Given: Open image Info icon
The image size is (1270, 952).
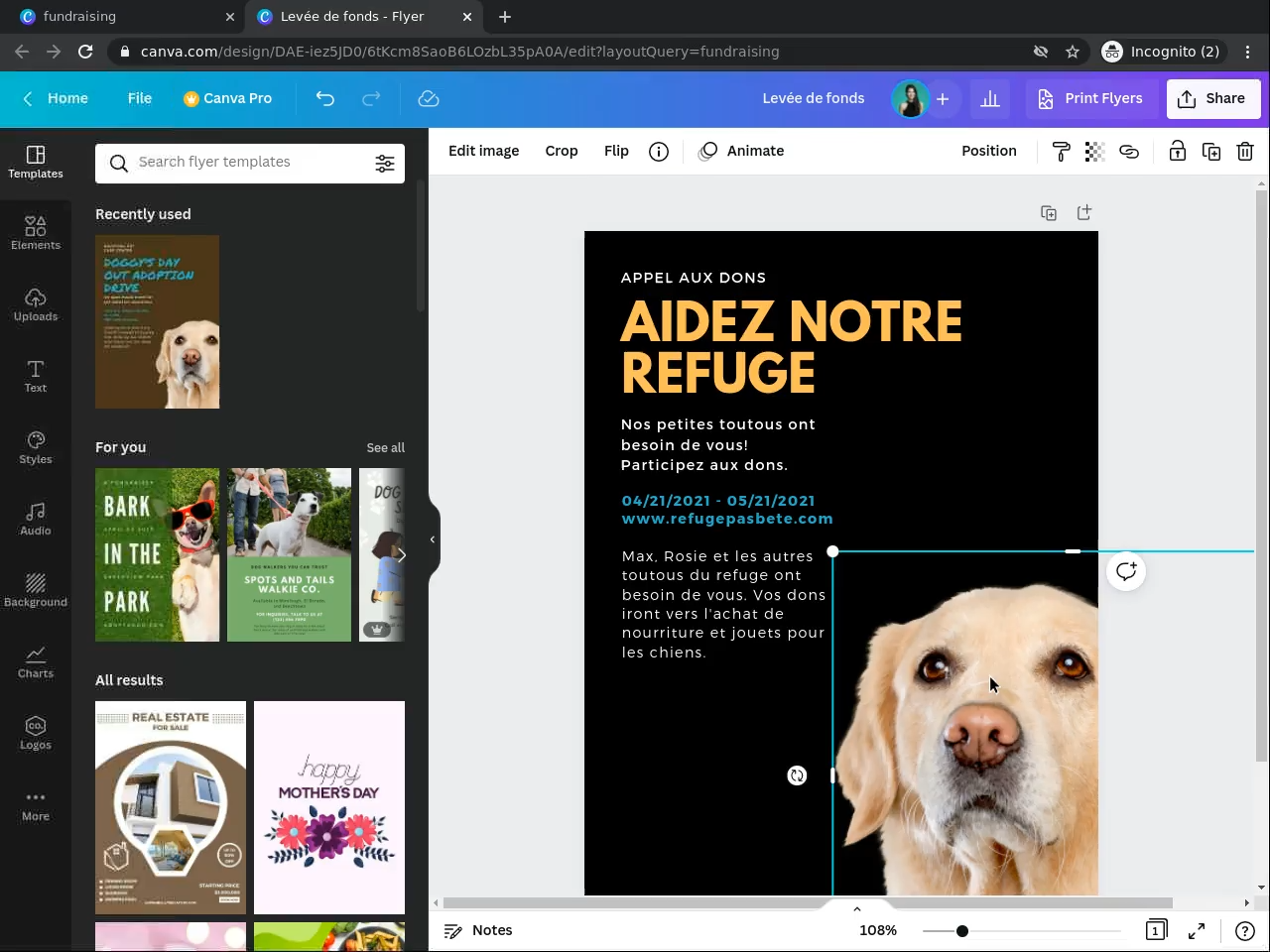Looking at the screenshot, I should 659,151.
